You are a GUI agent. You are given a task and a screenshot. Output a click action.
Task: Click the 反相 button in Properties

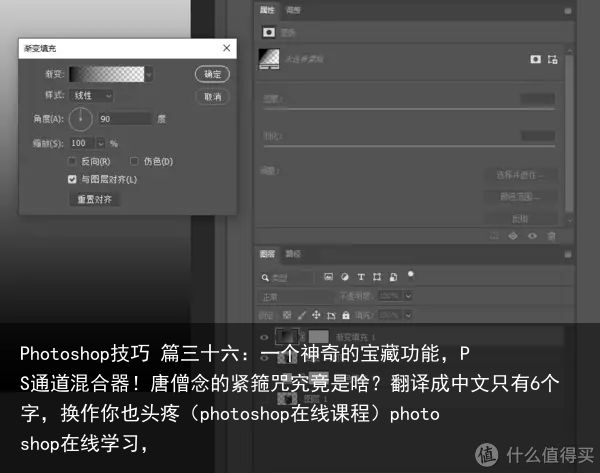pos(520,219)
